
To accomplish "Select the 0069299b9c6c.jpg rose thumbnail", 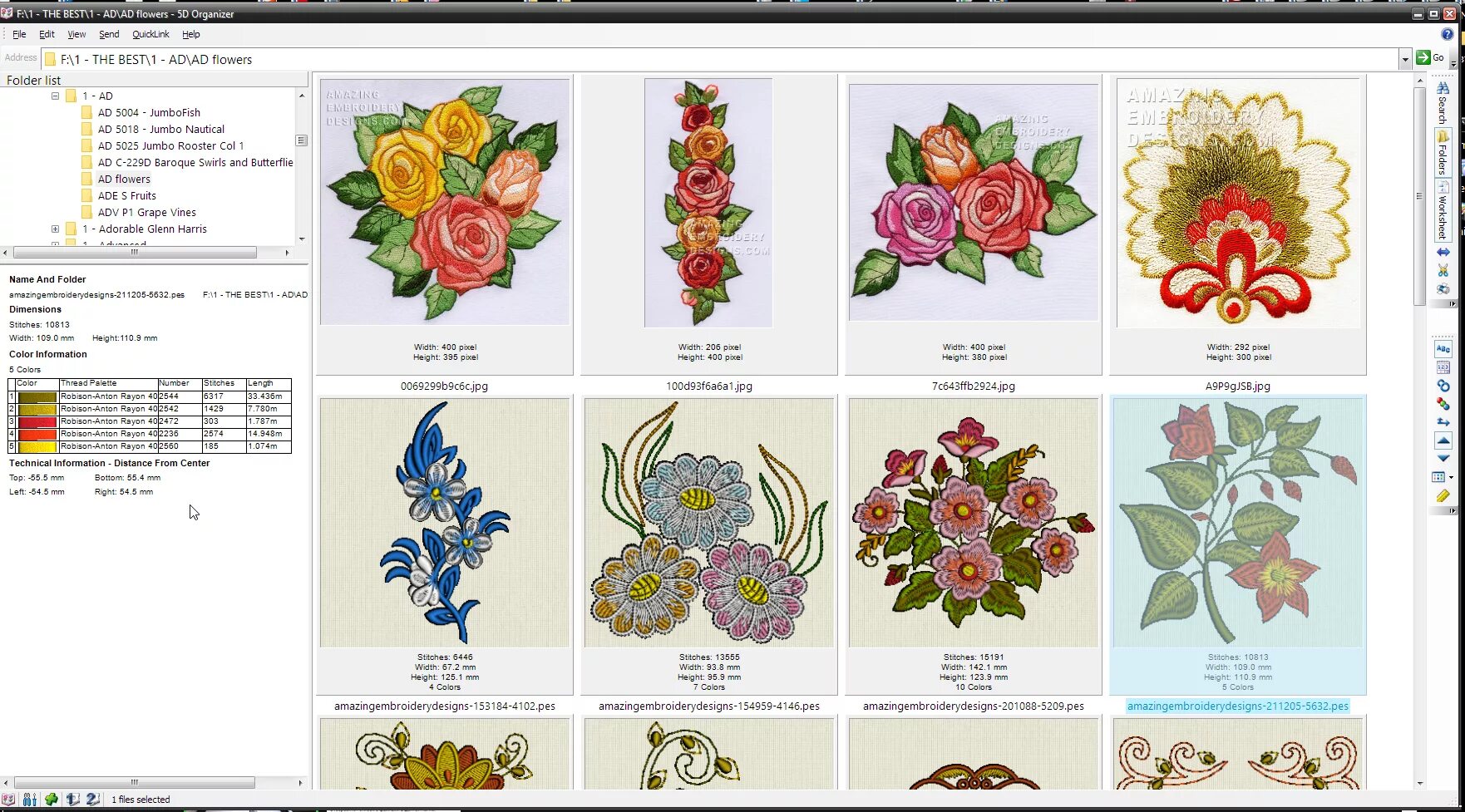I will pyautogui.click(x=445, y=201).
